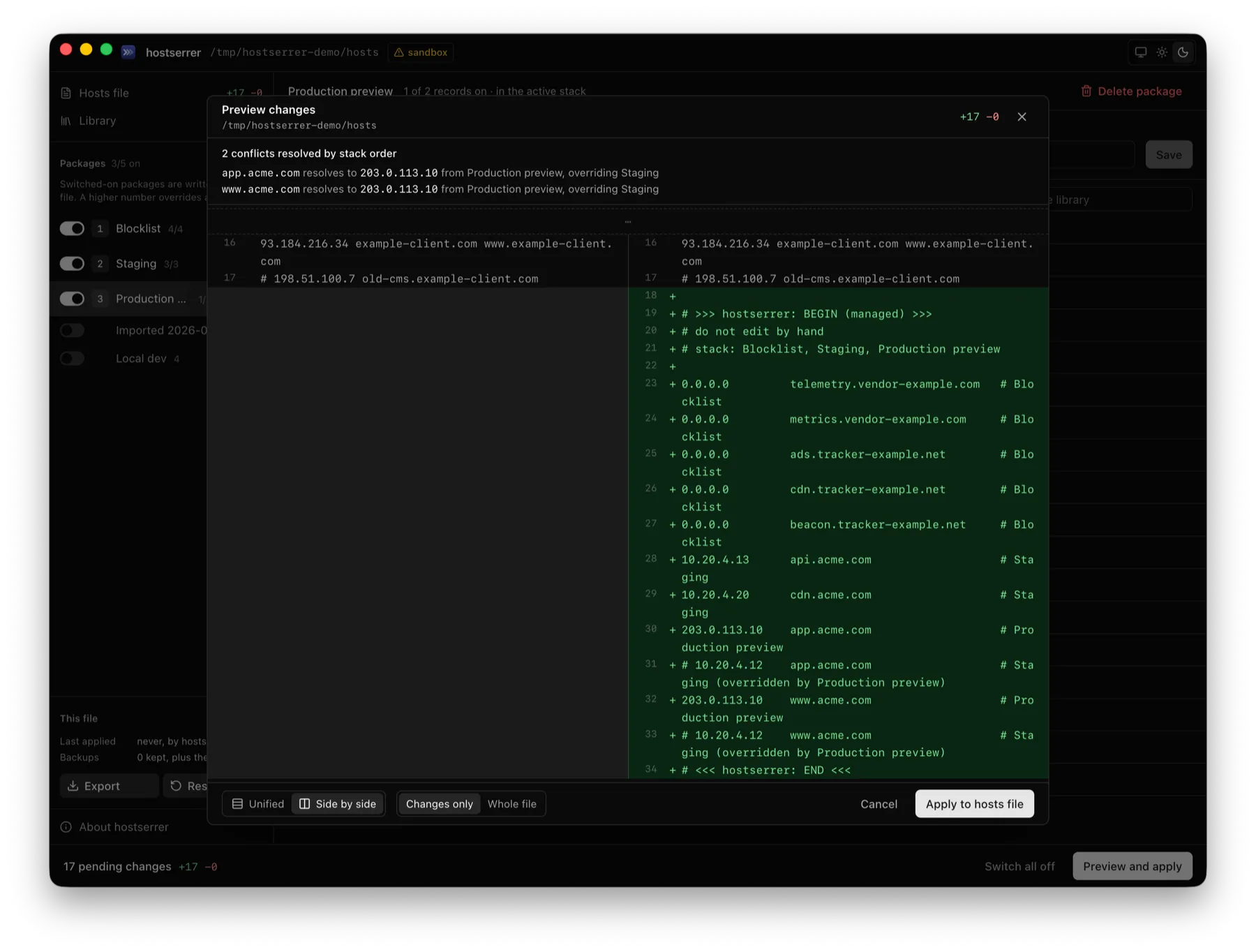Click Switch all off link

coord(1019,866)
